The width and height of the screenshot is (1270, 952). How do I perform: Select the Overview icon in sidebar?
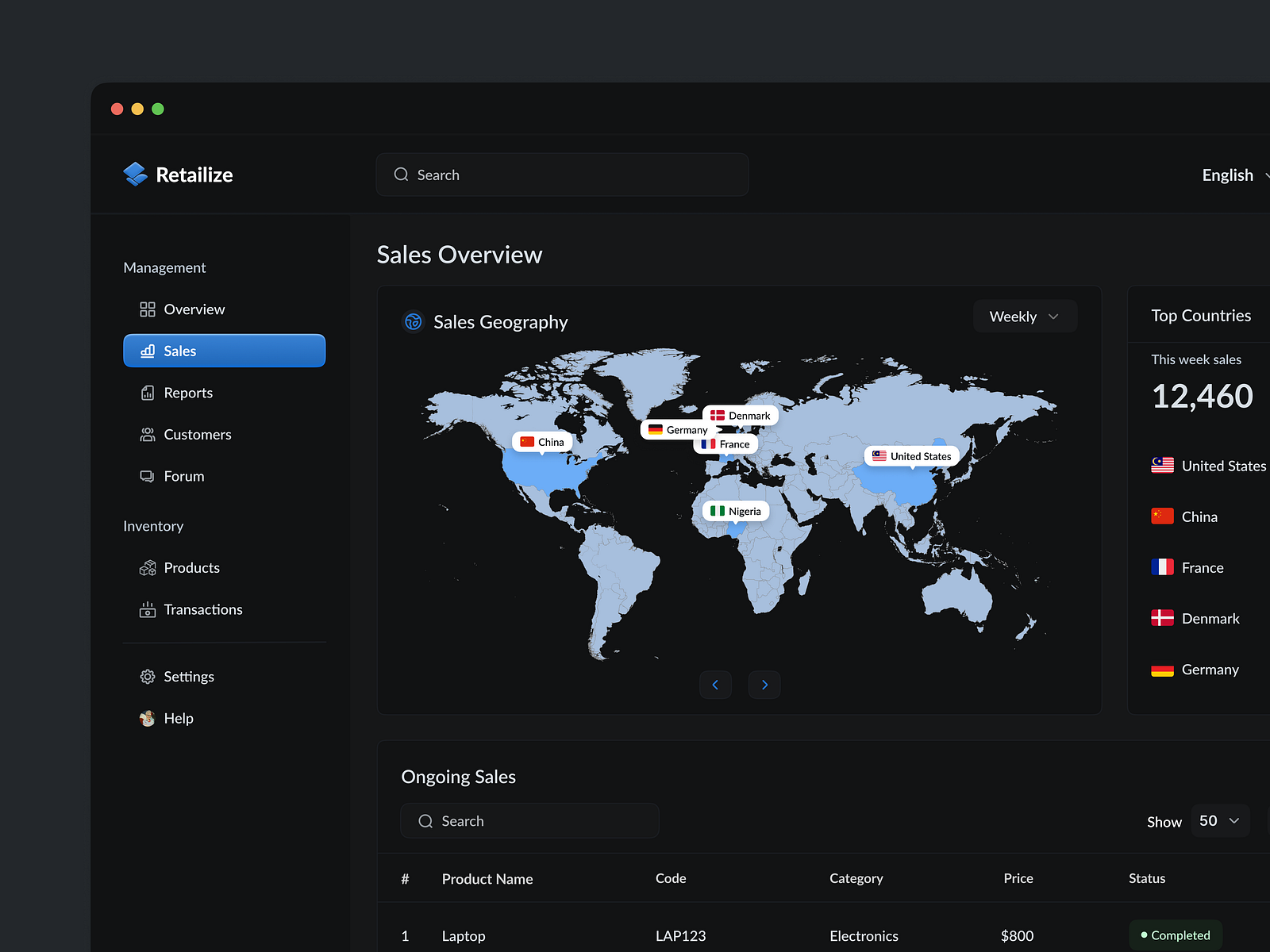tap(147, 309)
